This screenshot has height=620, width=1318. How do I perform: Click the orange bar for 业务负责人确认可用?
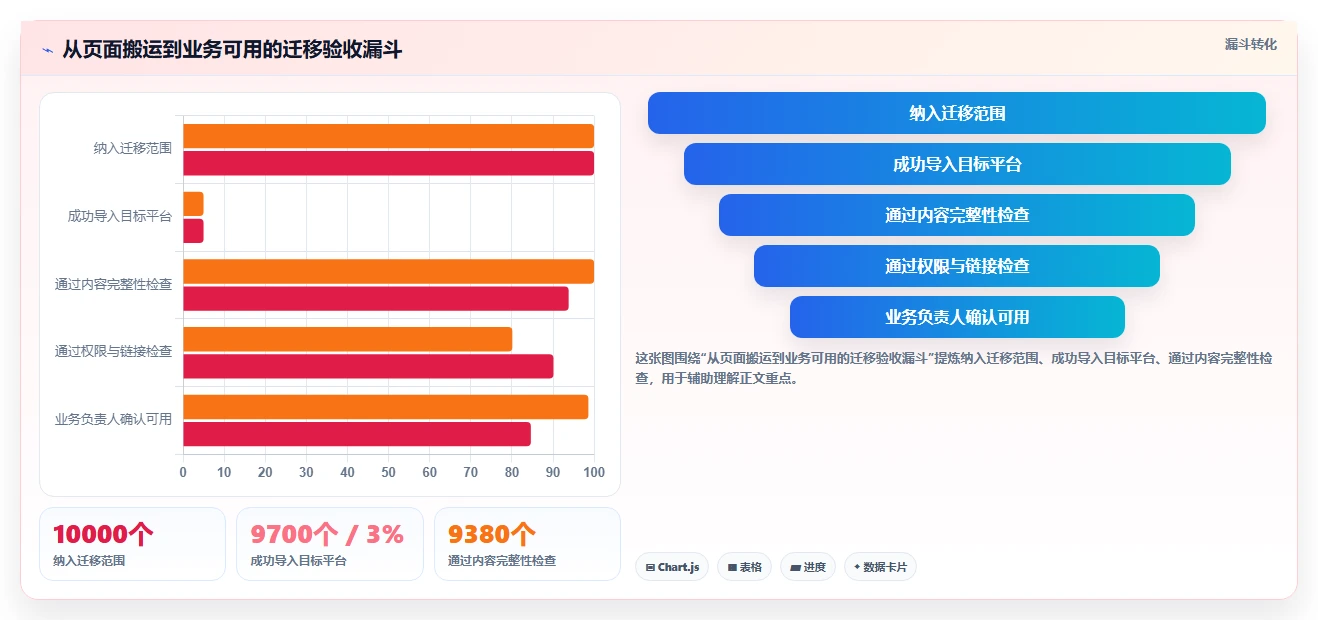coord(385,407)
